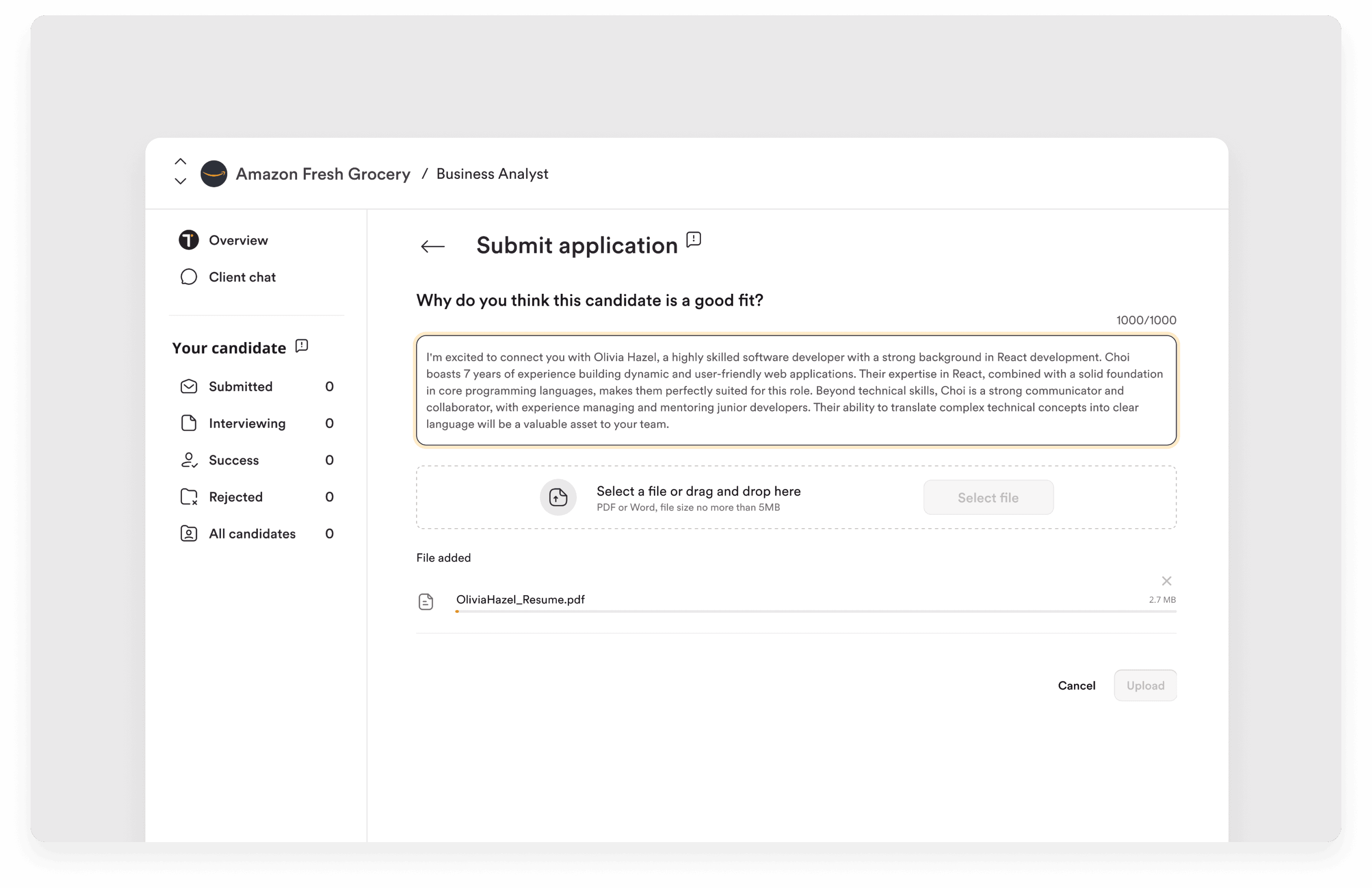This screenshot has width=1372, height=888.
Task: Click the up chevron beside the Amazon logo
Action: point(180,161)
